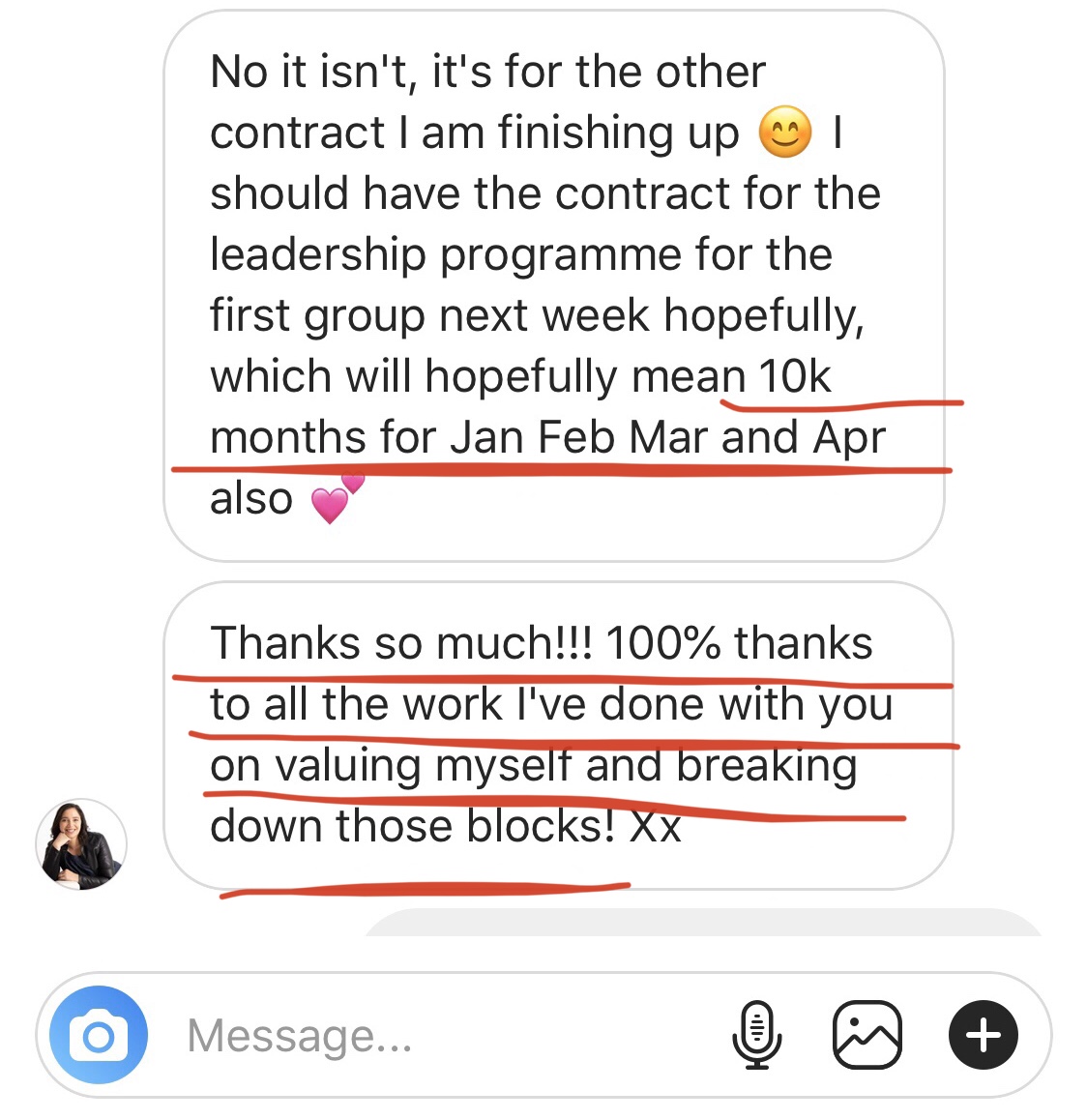
Task: Tap the microphone voice message icon
Action: pos(757,1035)
